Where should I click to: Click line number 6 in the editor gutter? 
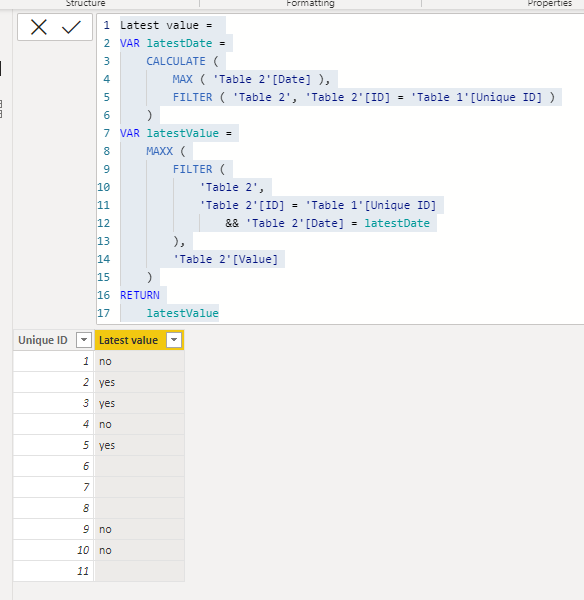(x=106, y=115)
